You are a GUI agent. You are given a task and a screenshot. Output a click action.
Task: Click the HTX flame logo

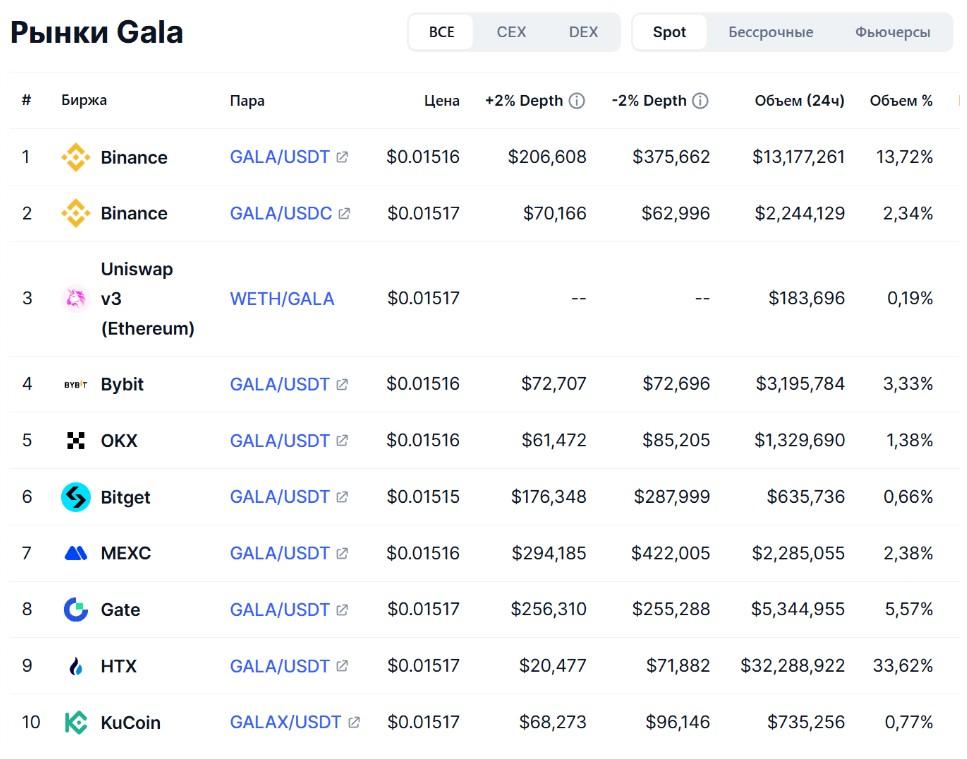pyautogui.click(x=75, y=666)
